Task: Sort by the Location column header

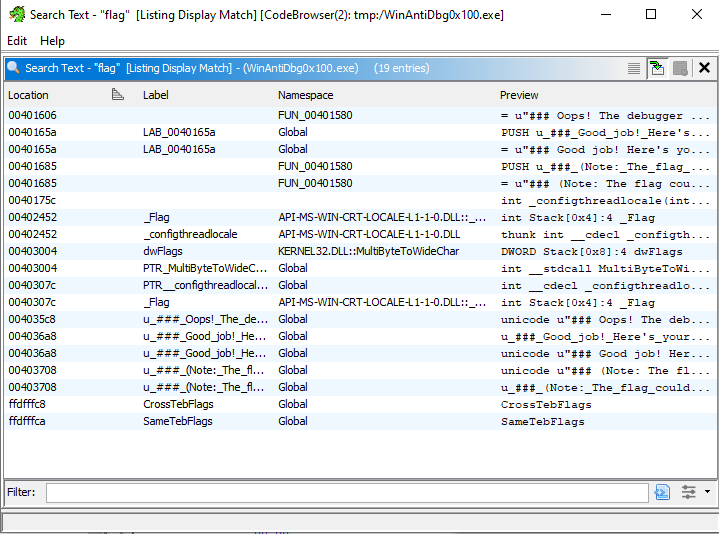Action: coord(28,95)
